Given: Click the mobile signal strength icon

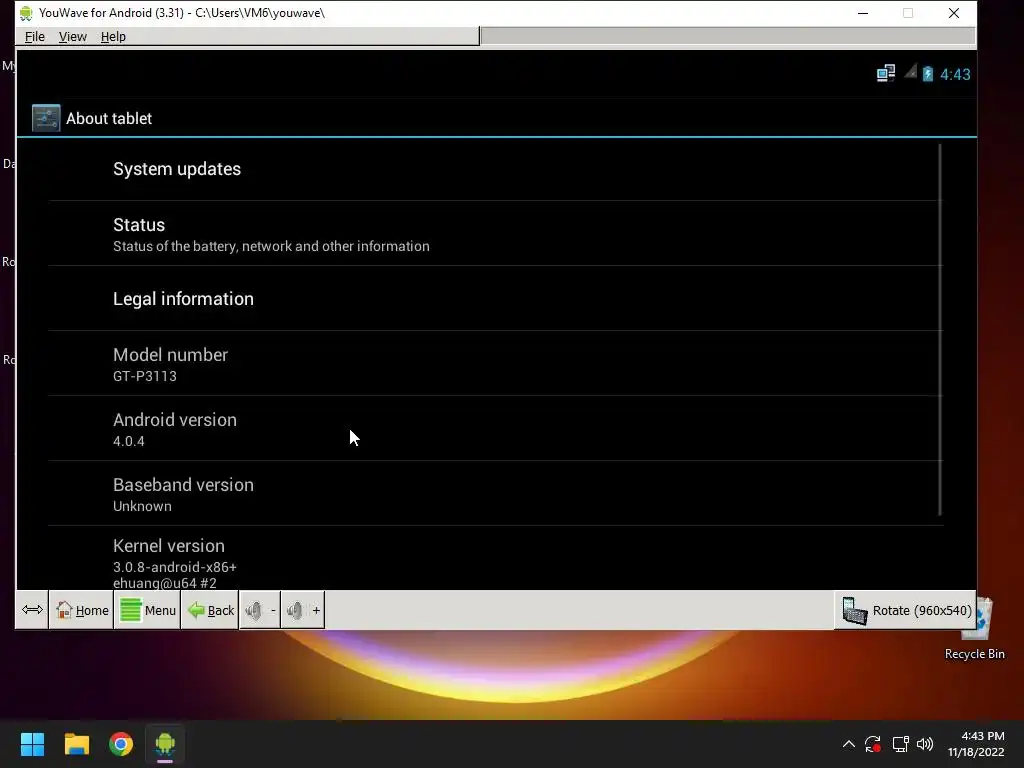Looking at the screenshot, I should point(910,72).
